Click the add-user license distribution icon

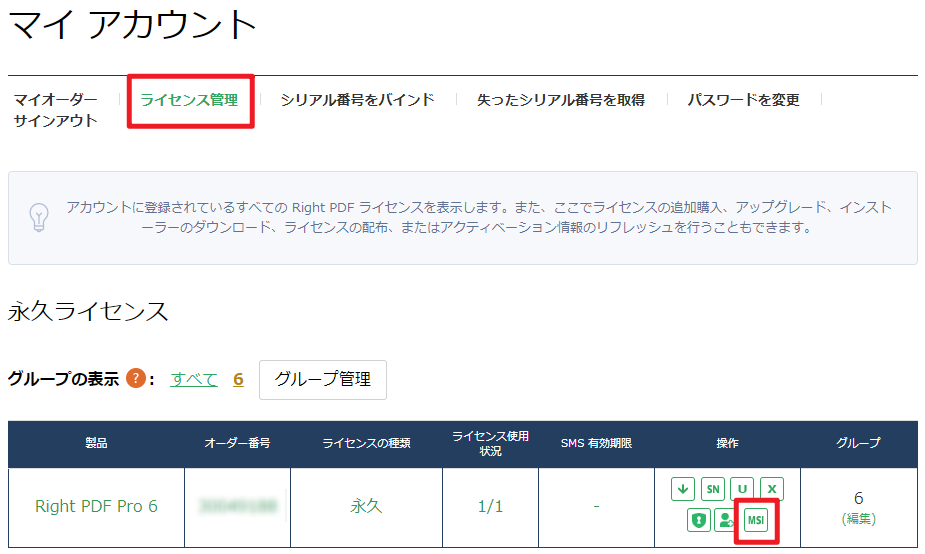point(724,520)
